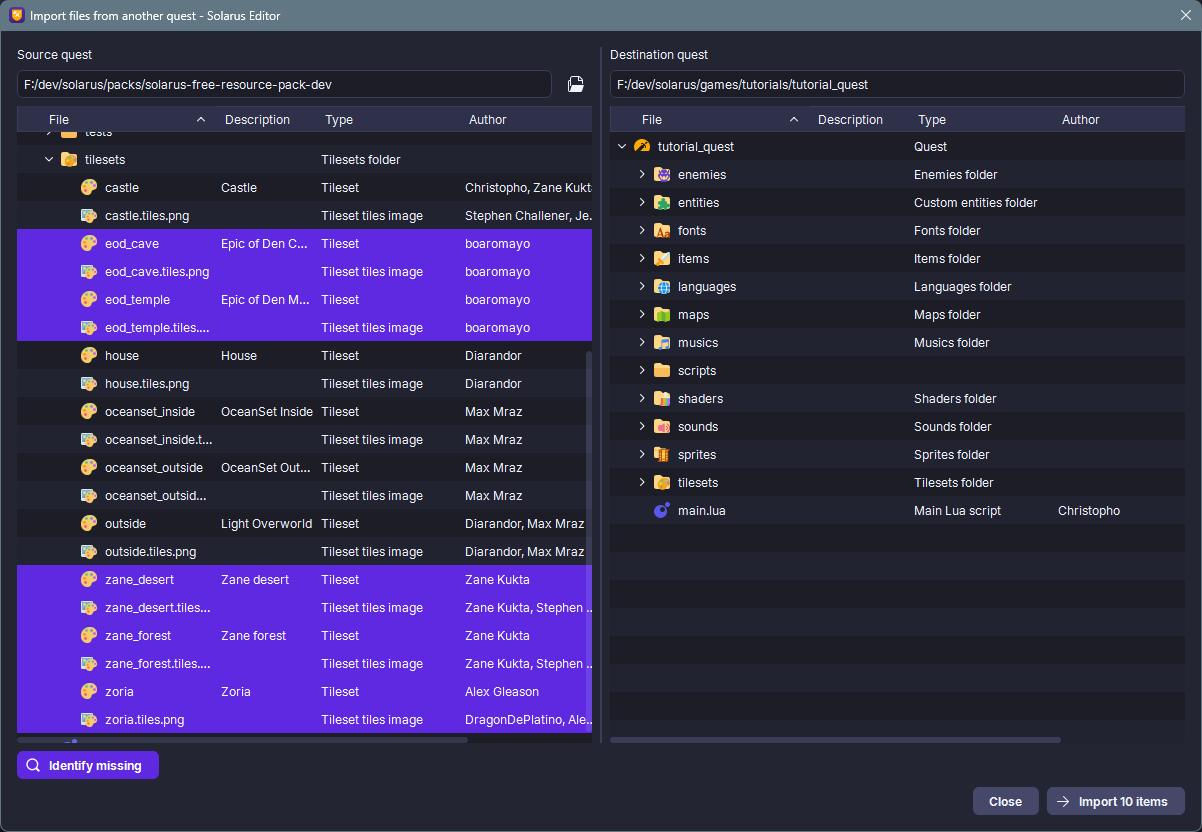
Task: Click the enemies folder icon
Action: 662,174
